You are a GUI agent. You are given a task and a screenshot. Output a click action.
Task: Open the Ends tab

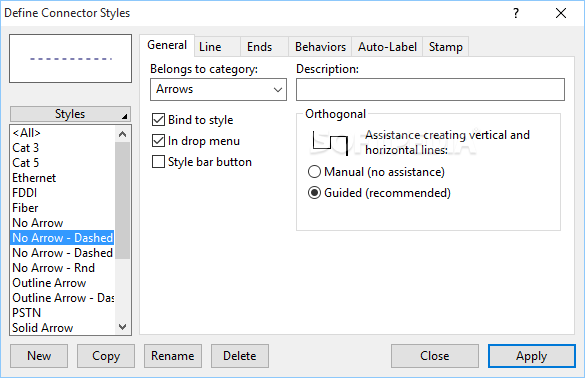(x=264, y=47)
